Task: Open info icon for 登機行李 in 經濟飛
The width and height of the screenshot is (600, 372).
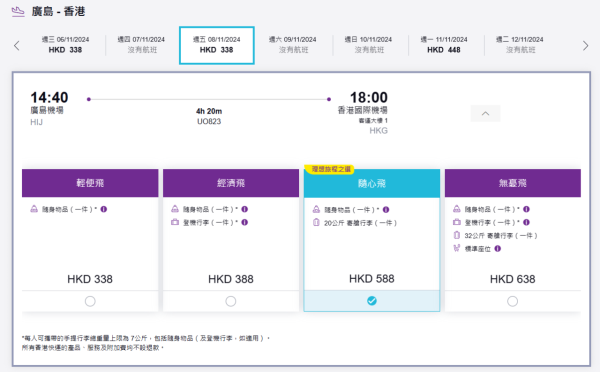Action: point(245,222)
